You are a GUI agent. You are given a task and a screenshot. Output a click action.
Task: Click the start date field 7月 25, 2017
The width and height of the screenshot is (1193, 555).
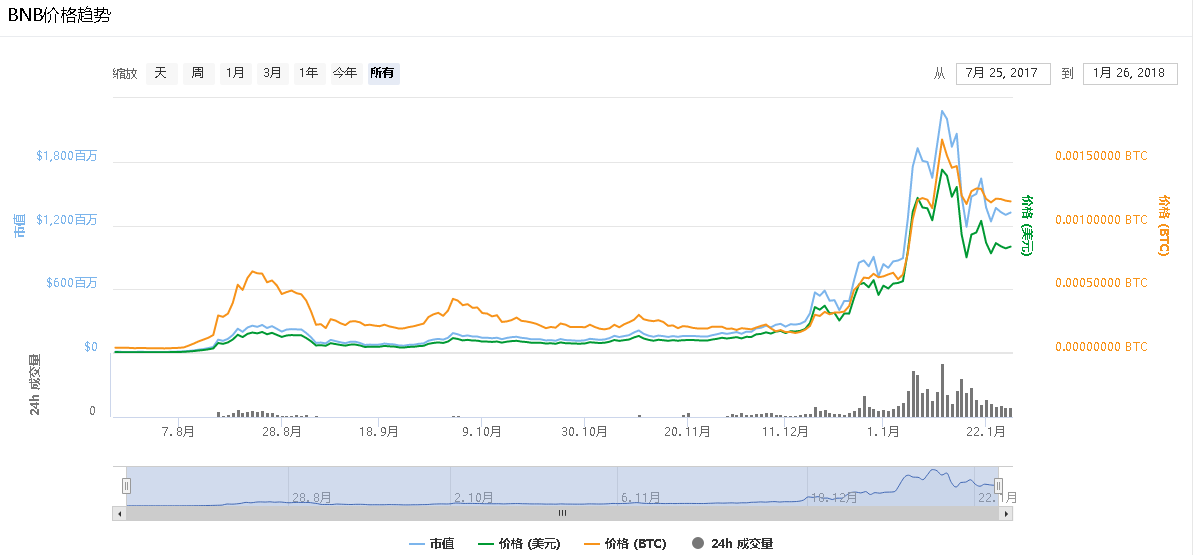[1003, 74]
